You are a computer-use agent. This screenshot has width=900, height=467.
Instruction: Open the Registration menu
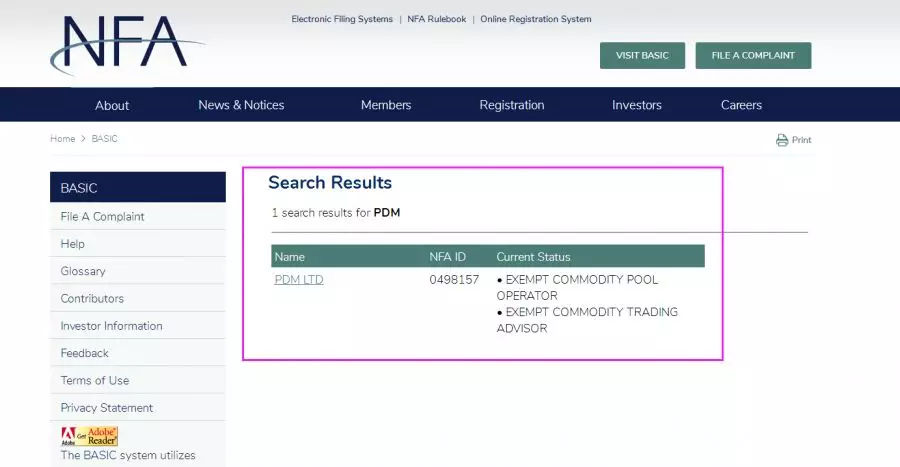click(512, 105)
